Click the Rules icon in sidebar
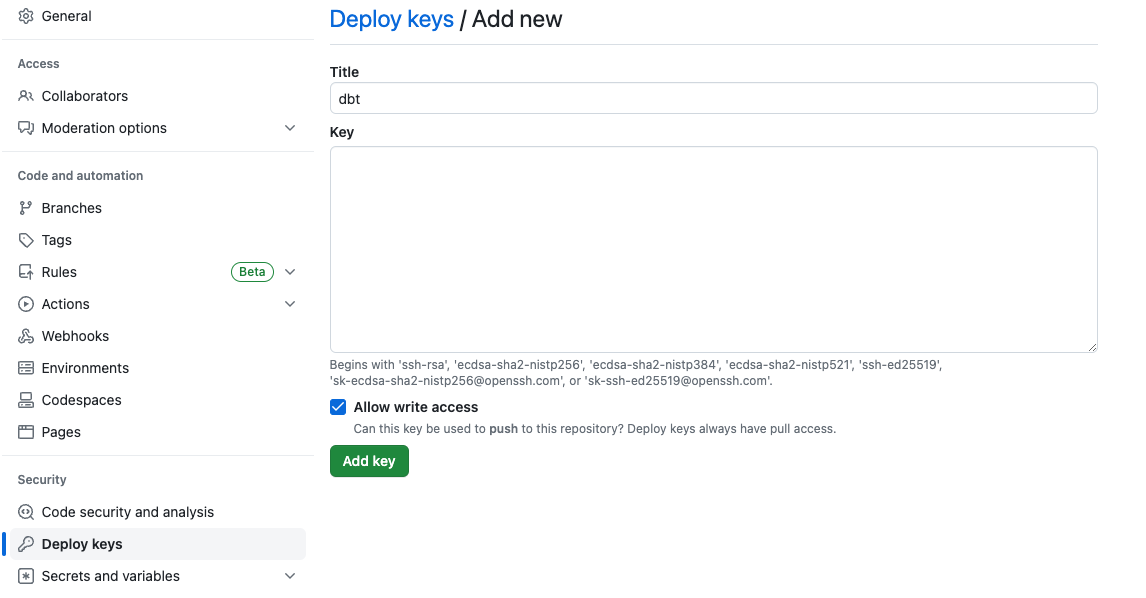This screenshot has width=1146, height=598. (26, 272)
